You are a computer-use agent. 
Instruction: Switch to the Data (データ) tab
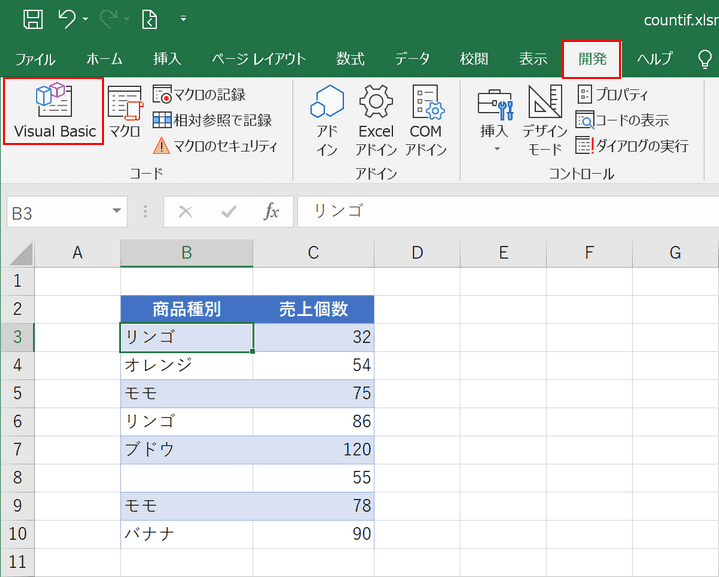click(412, 59)
